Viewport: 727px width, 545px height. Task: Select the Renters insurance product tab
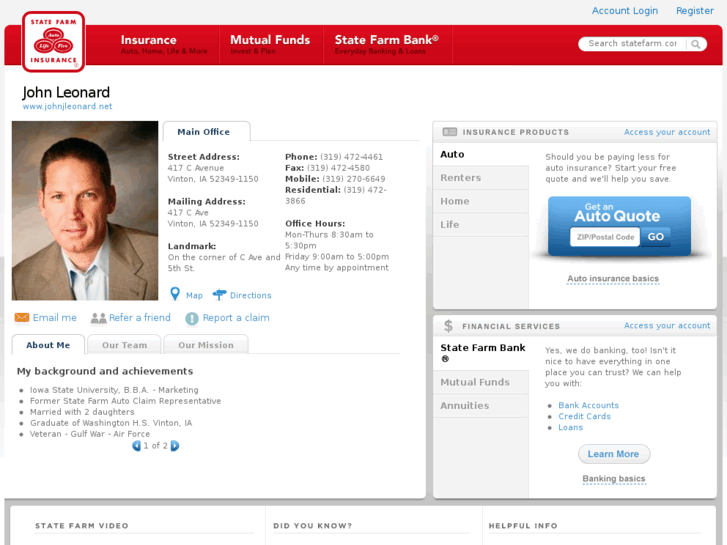click(x=481, y=178)
